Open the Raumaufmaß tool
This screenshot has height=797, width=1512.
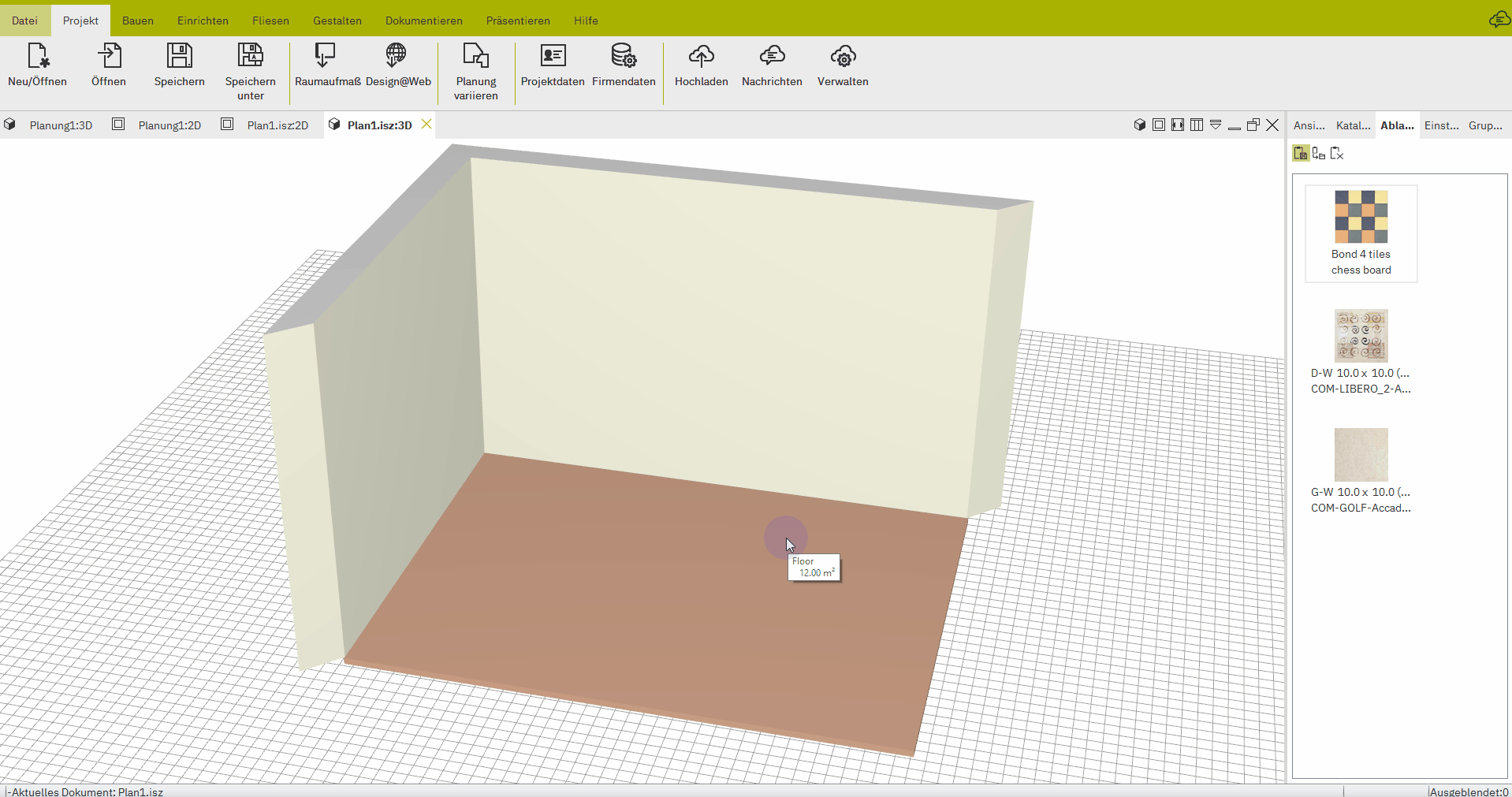pos(327,65)
